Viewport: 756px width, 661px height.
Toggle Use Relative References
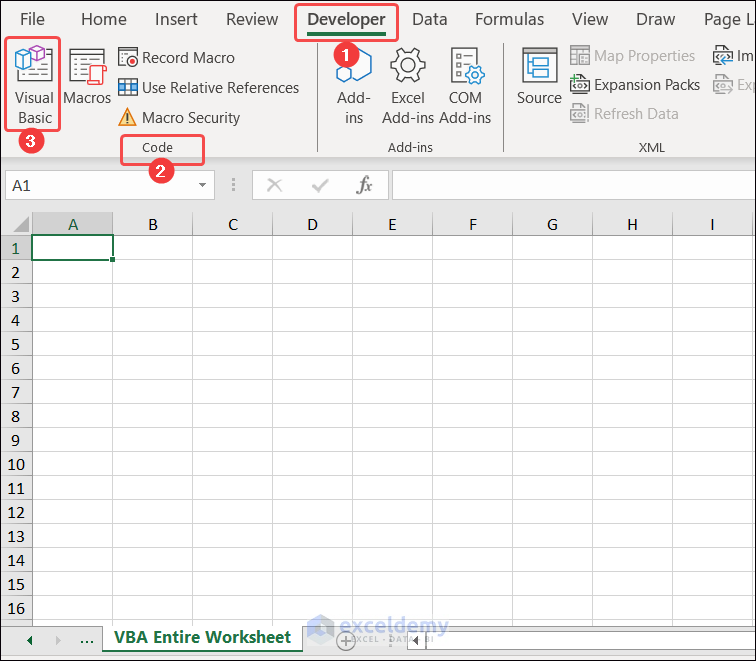coord(208,88)
